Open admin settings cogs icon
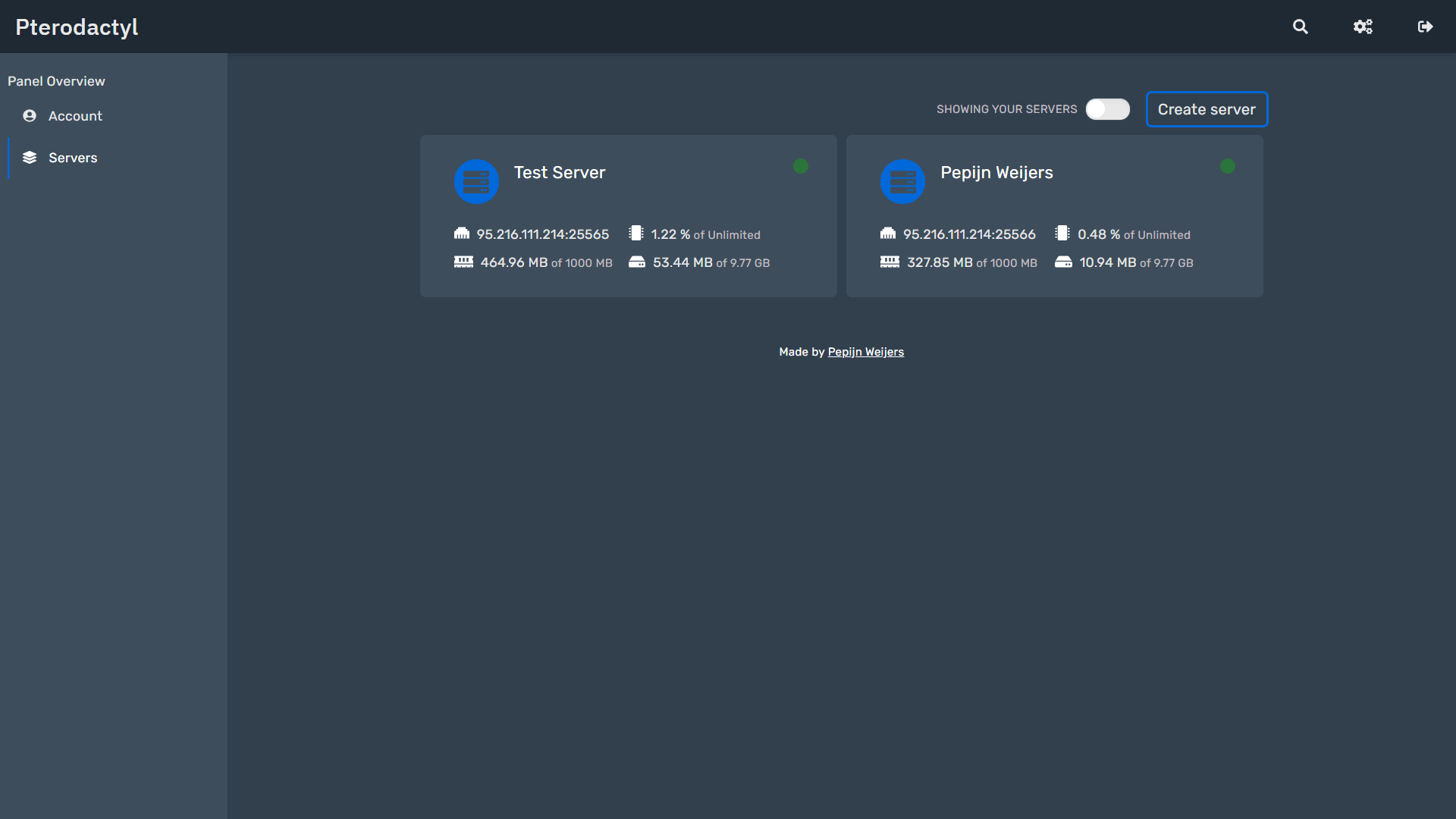The image size is (1456, 819). click(1363, 27)
